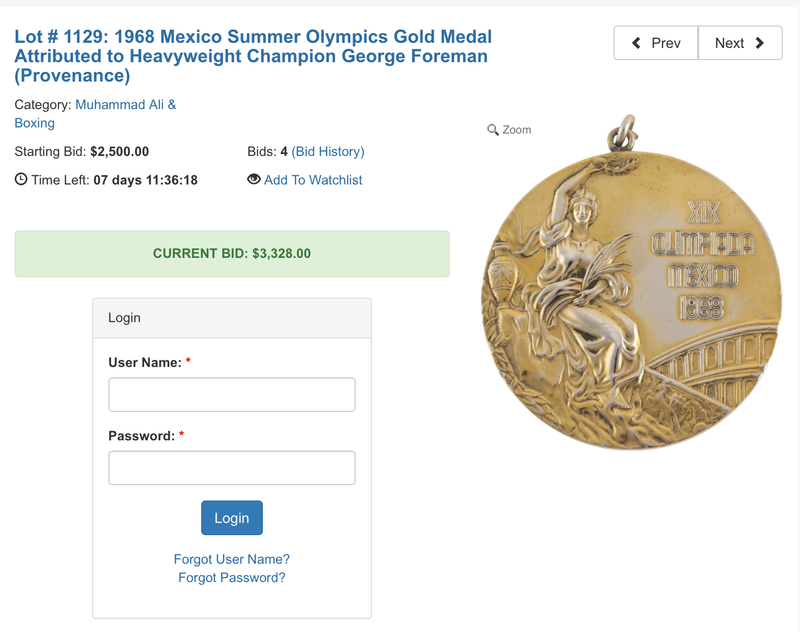The width and height of the screenshot is (800, 632).
Task: Focus the User Name input field
Action: pyautogui.click(x=232, y=394)
